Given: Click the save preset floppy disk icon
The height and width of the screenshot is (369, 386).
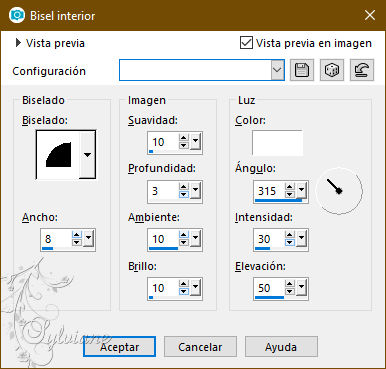Looking at the screenshot, I should (302, 70).
